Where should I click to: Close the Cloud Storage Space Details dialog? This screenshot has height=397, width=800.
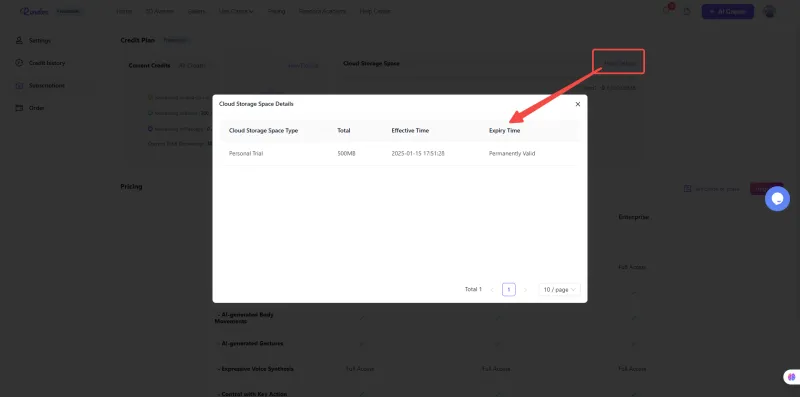click(x=578, y=104)
